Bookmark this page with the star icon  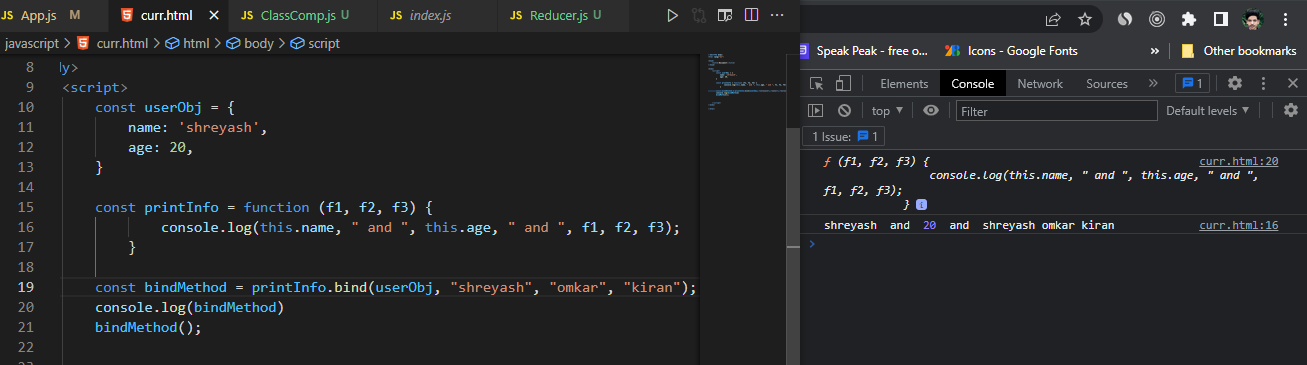tap(1084, 19)
